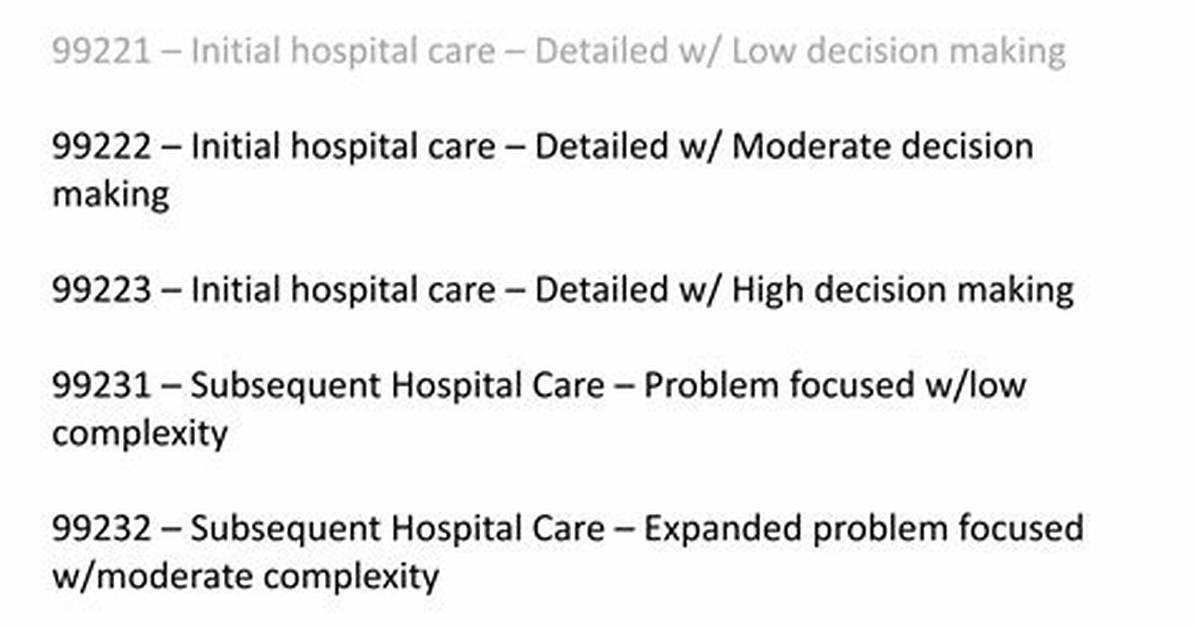Select 'Initial hospital care' in the 99222 line
Screen dimensions: 1196x628
(342, 147)
